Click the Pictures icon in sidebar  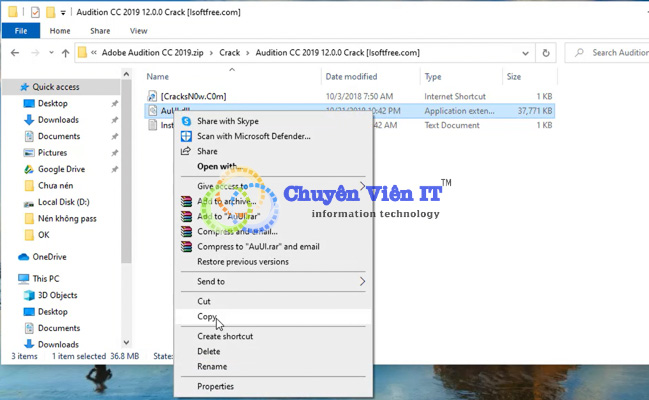(x=29, y=153)
